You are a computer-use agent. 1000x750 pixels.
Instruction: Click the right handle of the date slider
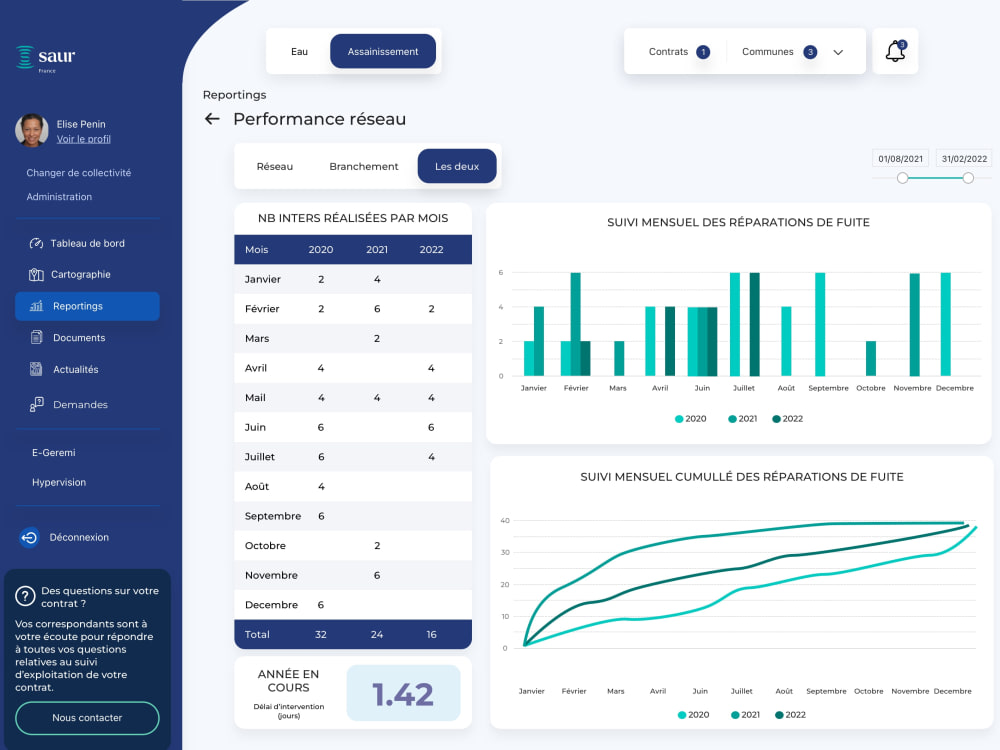click(x=968, y=178)
